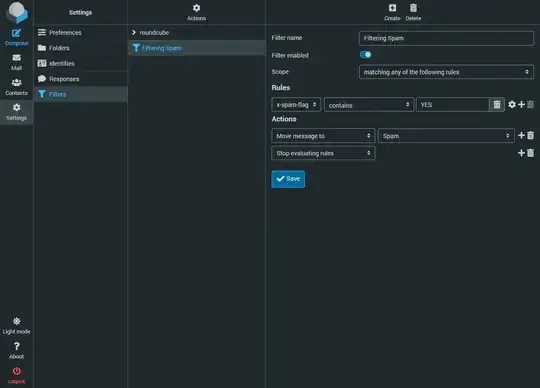Open the About dialog
Viewport: 540px width, 388px height.
pos(16,350)
